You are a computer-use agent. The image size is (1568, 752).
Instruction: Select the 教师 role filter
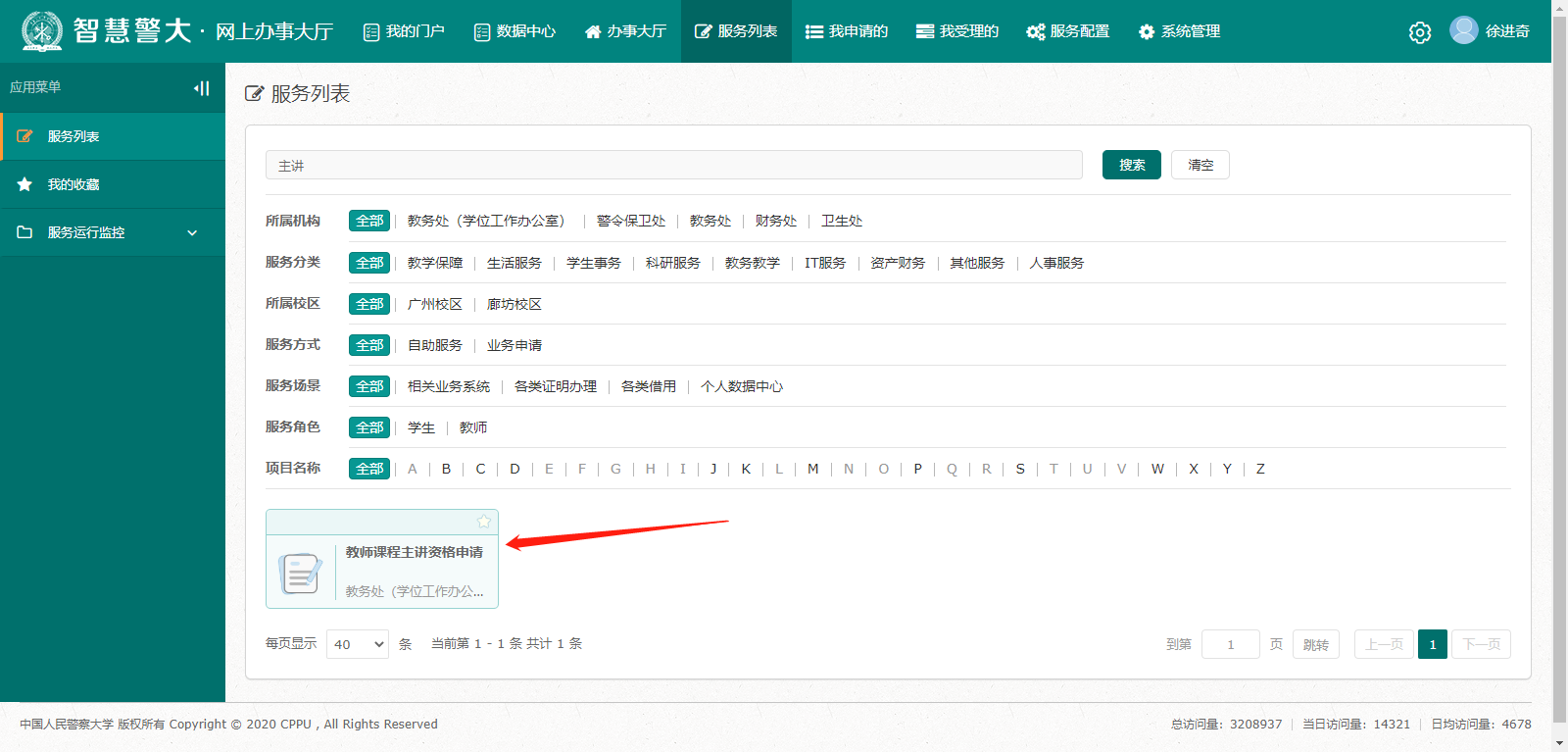tap(472, 427)
